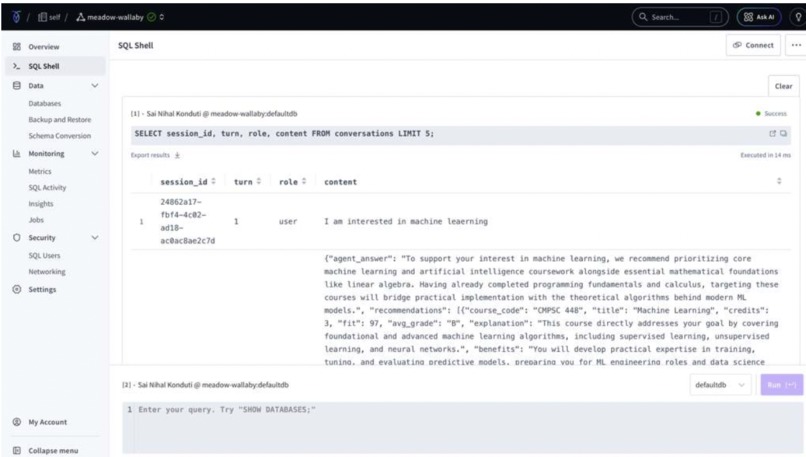806x457 pixels.
Task: Open the Databases page
Action: pos(45,103)
